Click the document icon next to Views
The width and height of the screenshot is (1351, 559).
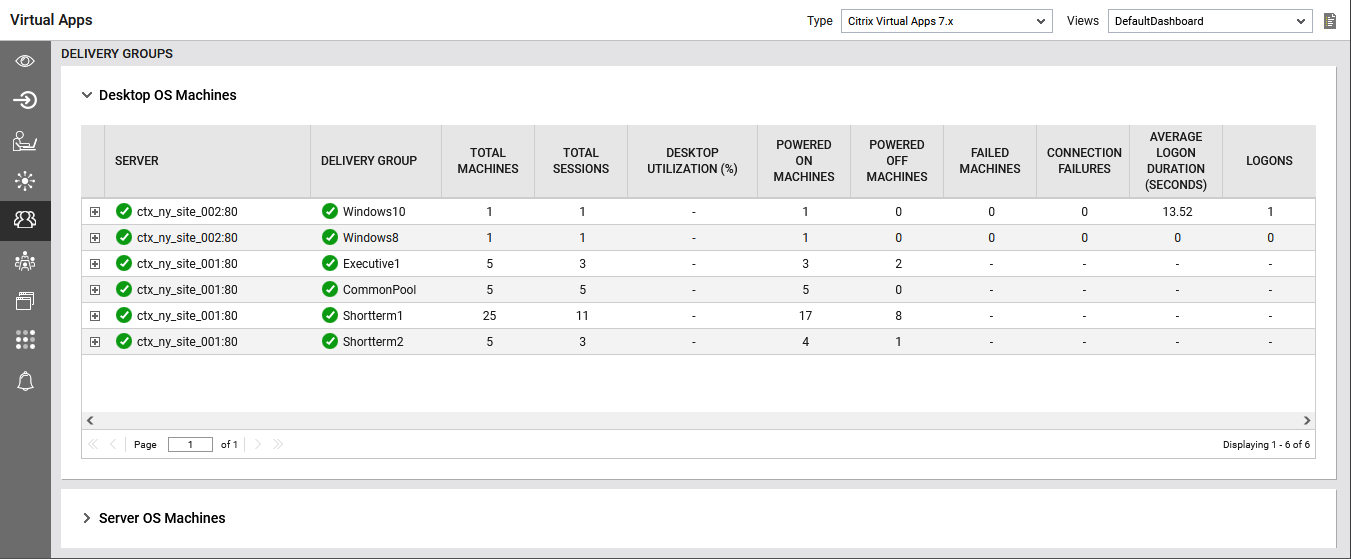pyautogui.click(x=1329, y=21)
